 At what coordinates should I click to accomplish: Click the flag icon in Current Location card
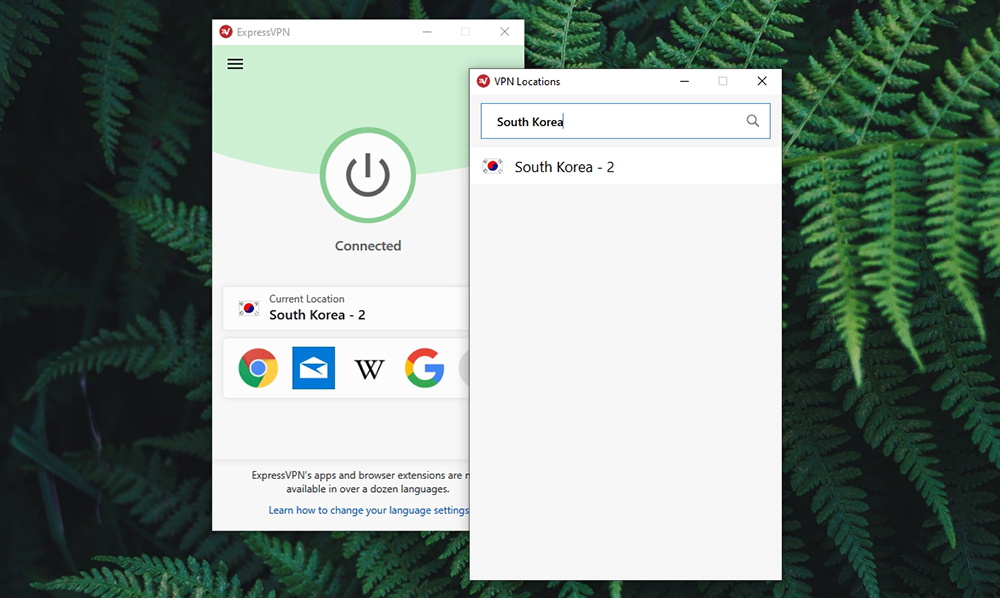tap(249, 308)
